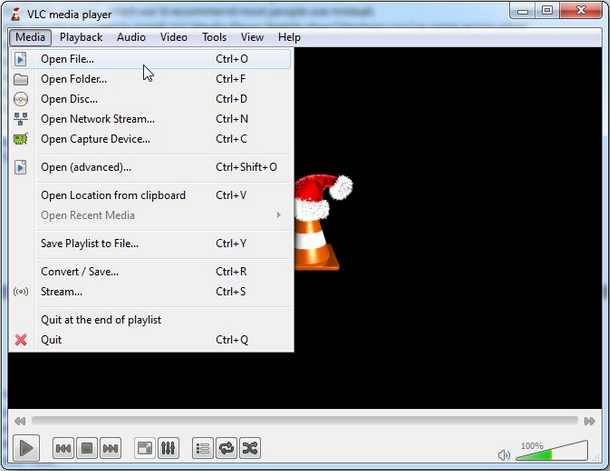This screenshot has height=471, width=610.
Task: Click the Stream broadcast icon
Action: [21, 292]
